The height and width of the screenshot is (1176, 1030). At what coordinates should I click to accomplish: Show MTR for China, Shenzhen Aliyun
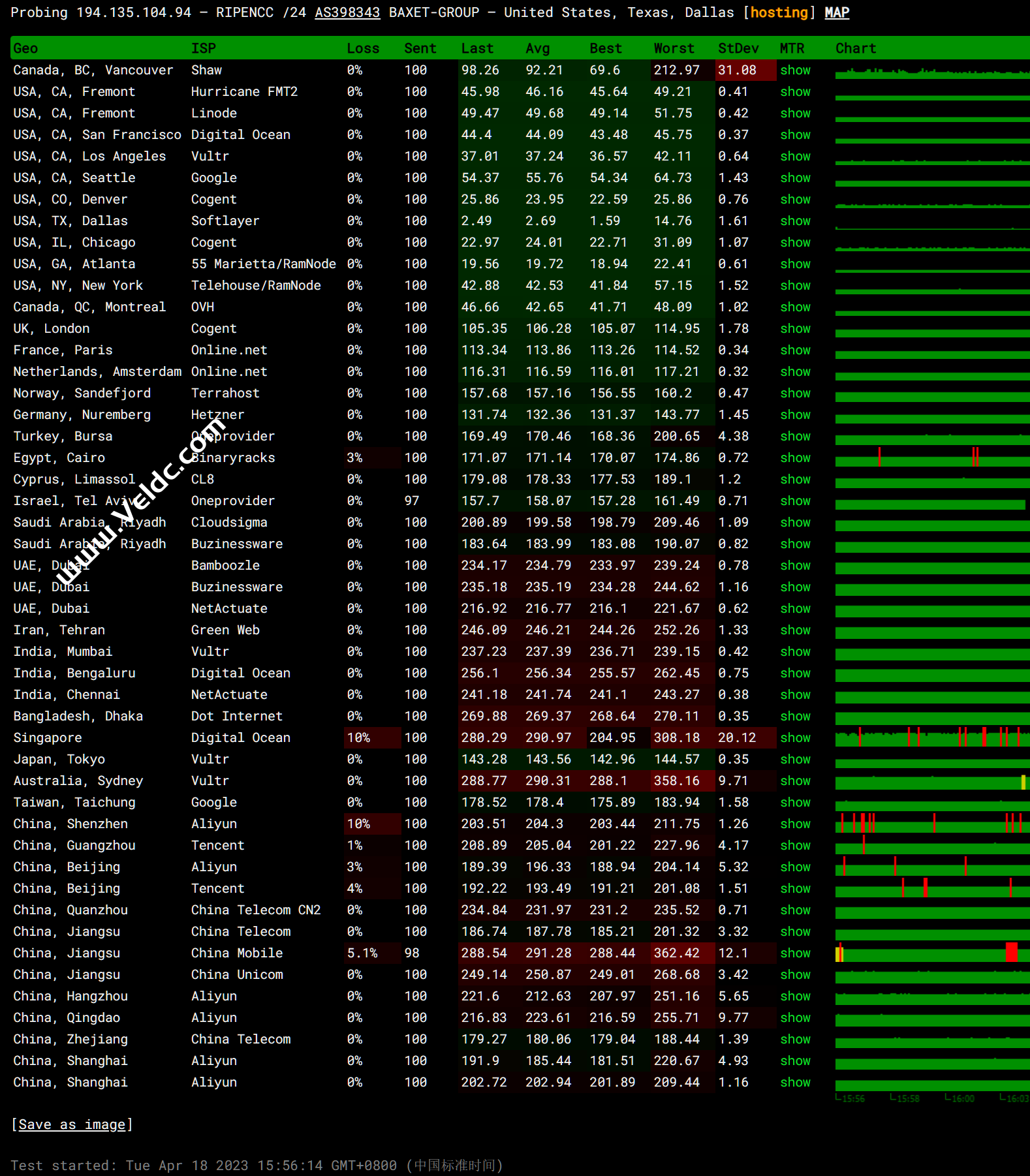tap(795, 824)
